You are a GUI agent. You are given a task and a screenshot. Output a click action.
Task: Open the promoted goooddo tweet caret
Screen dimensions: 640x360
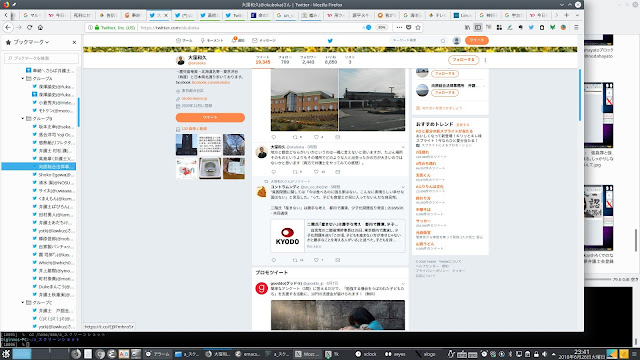403,284
